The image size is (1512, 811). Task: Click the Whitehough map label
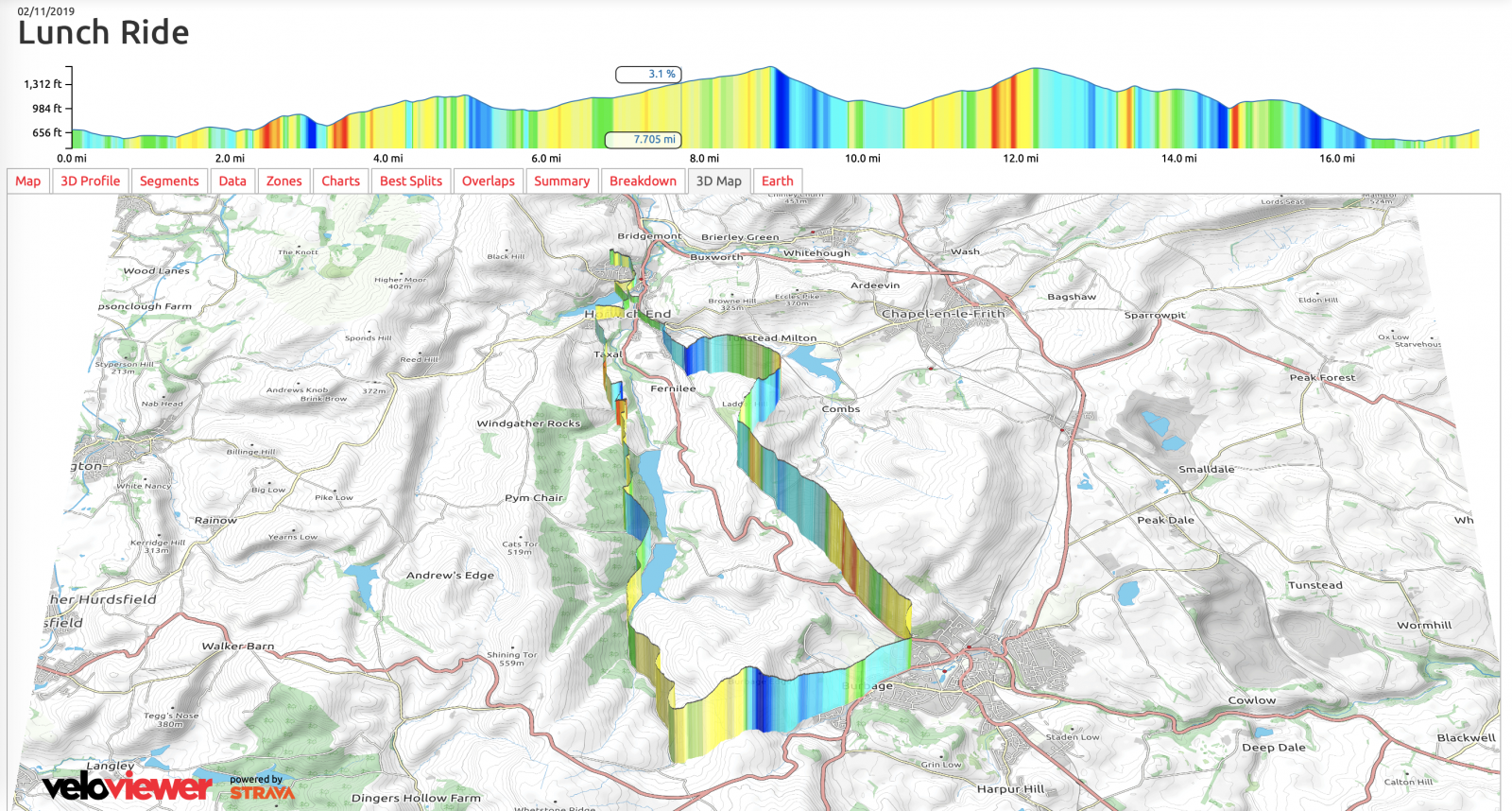816,253
